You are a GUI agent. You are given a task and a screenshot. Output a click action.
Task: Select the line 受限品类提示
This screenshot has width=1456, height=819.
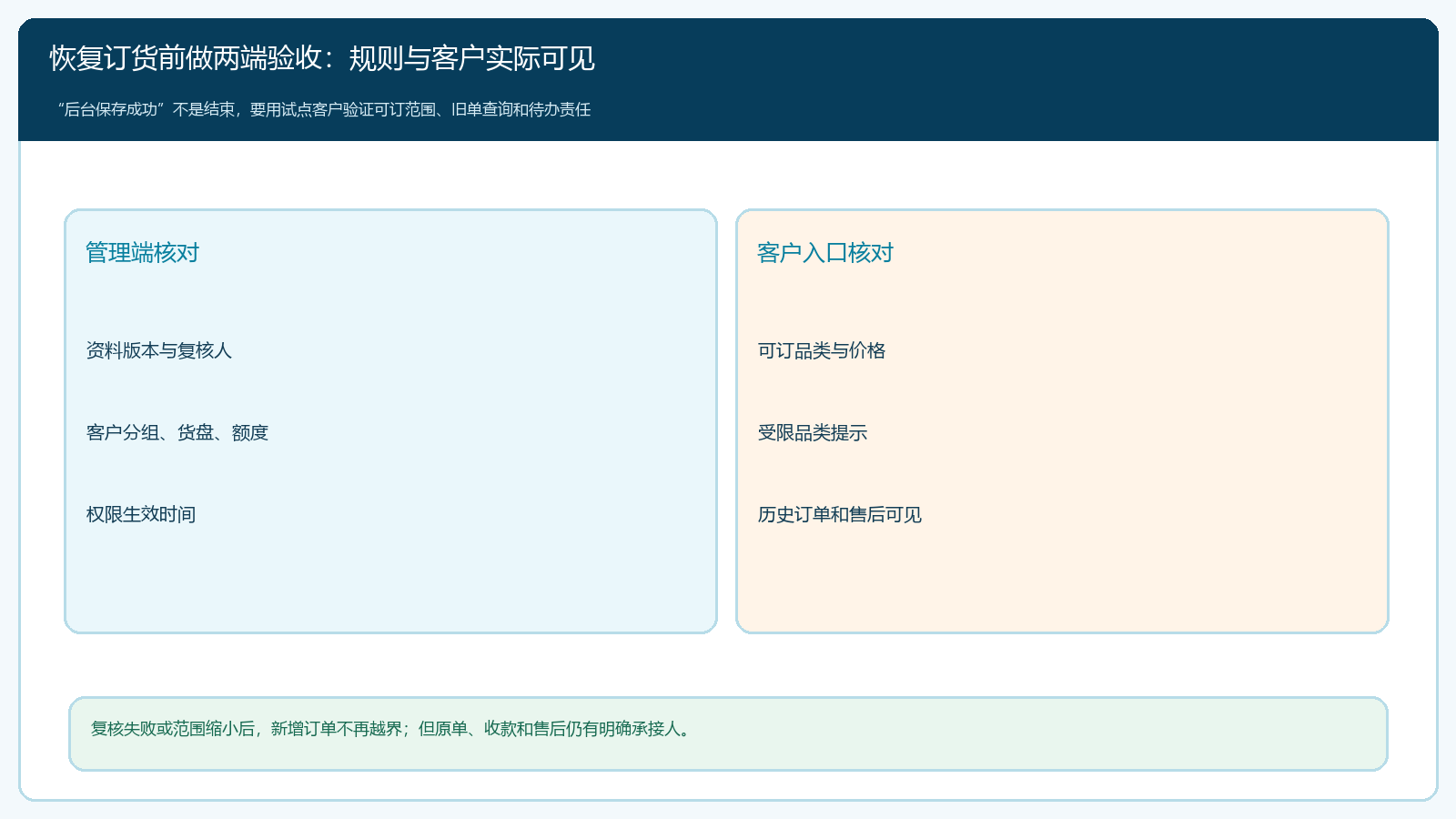coord(813,432)
